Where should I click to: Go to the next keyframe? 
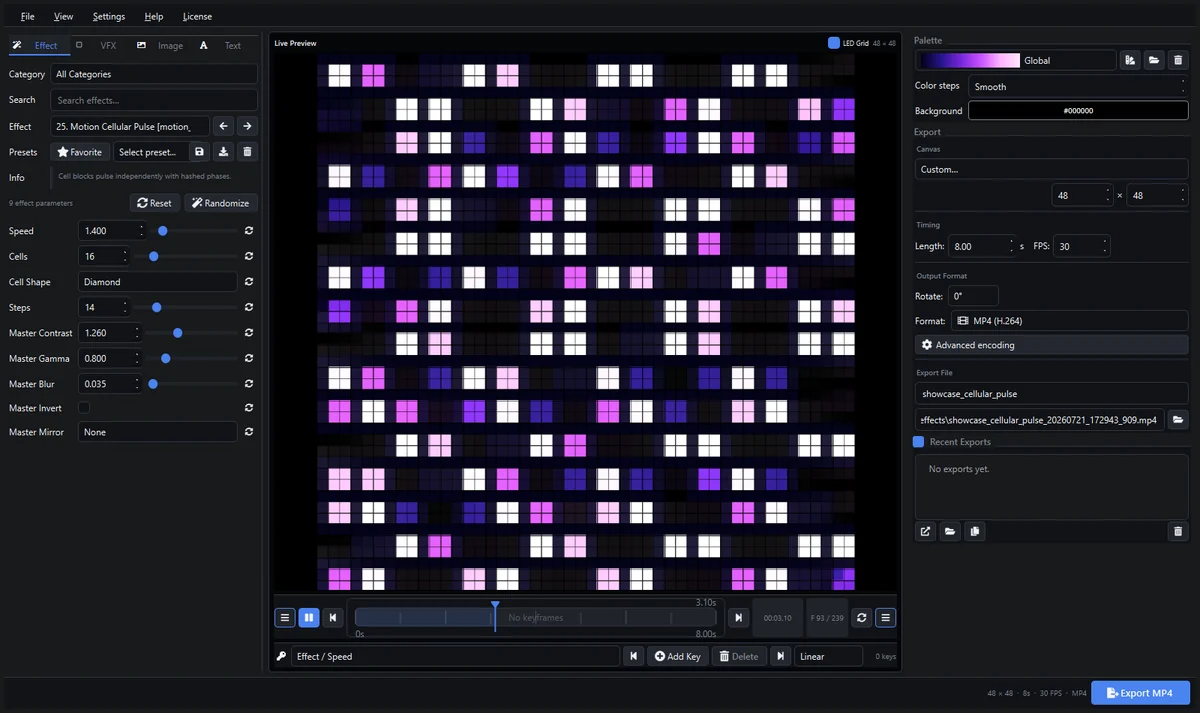[x=780, y=656]
